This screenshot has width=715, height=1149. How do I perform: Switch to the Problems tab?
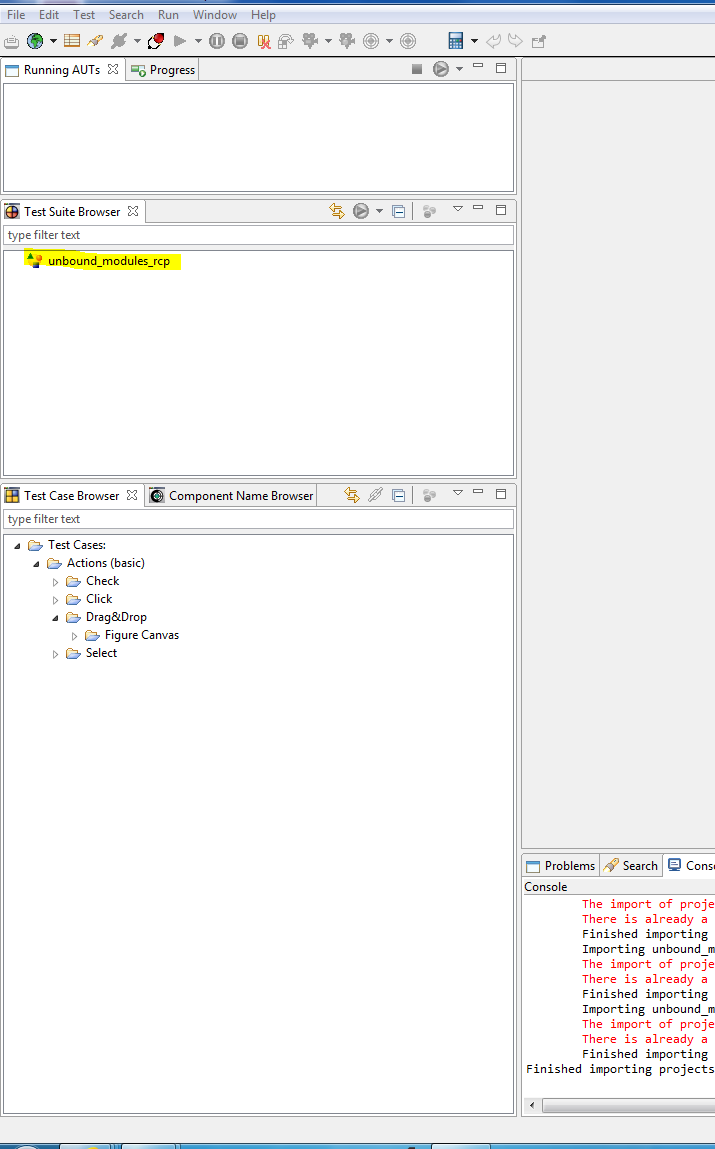click(x=561, y=866)
